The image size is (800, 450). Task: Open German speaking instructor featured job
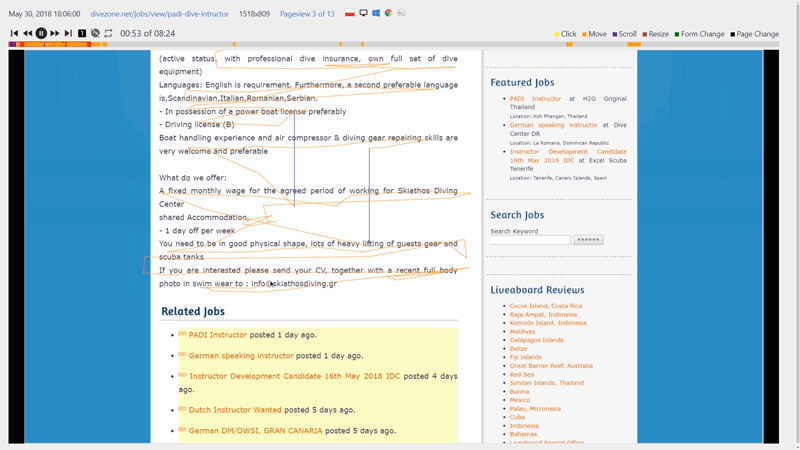[554, 125]
